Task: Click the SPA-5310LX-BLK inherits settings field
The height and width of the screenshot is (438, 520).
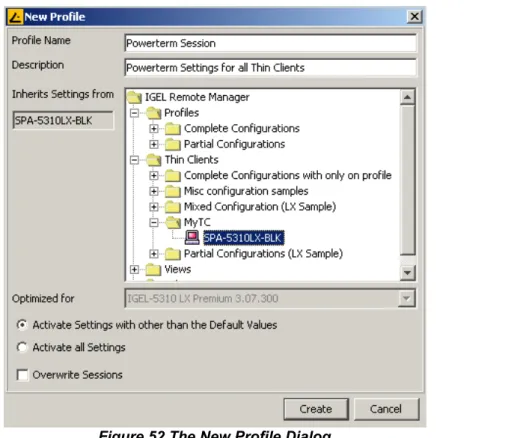Action: [x=63, y=120]
